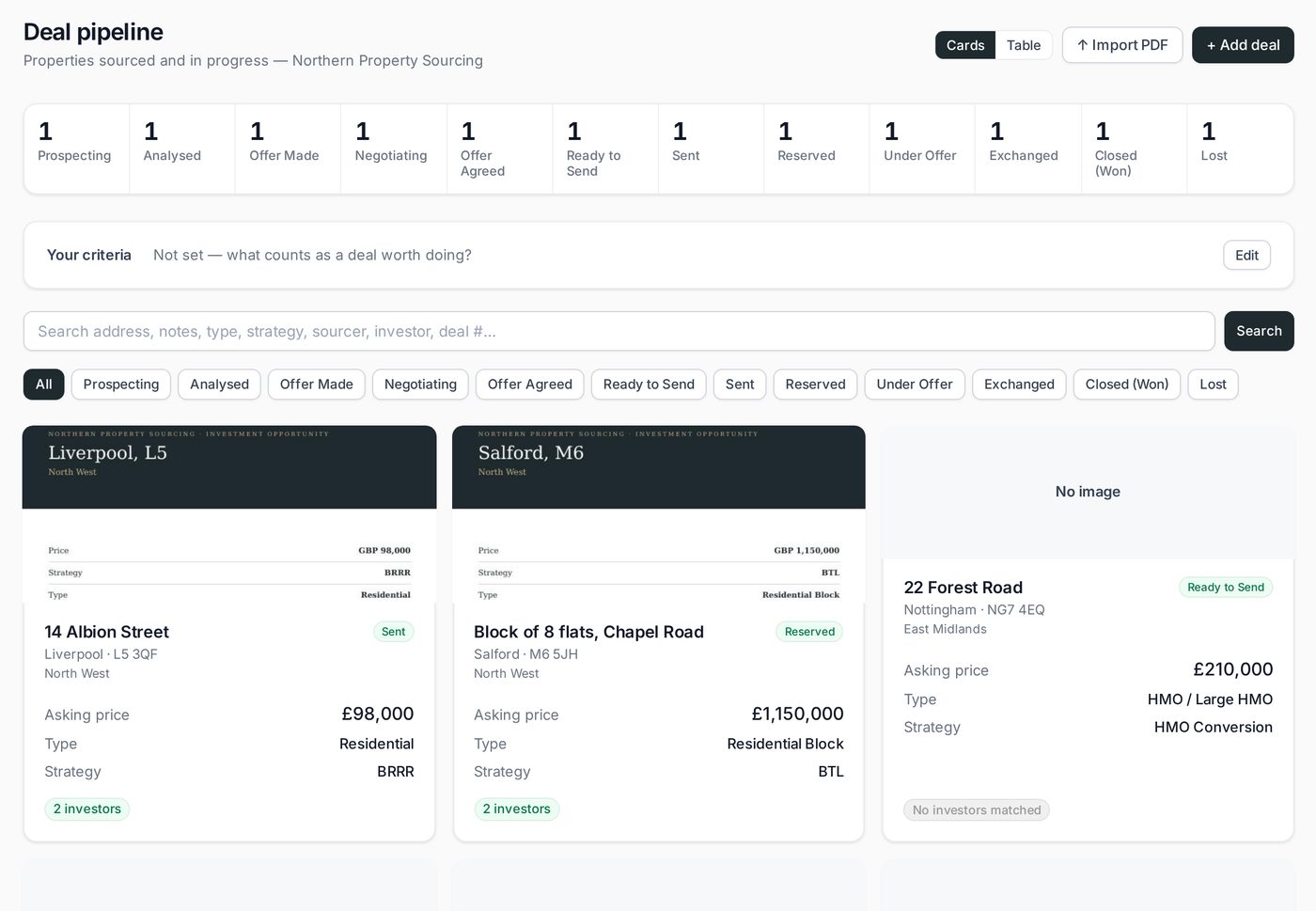
Task: Open the Liverpool, L5 brochure thumbnail
Action: 229,514
